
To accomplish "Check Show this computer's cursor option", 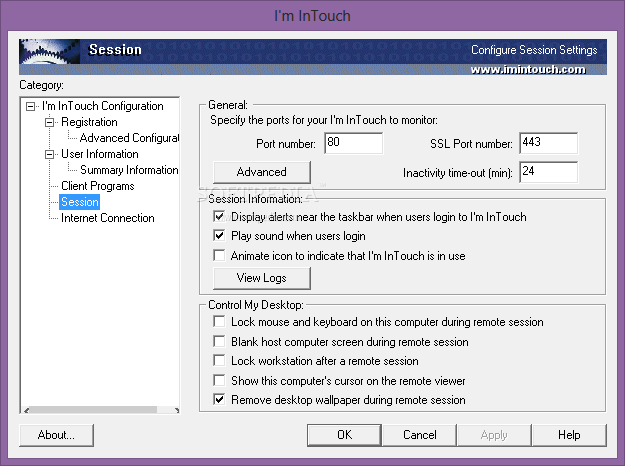I will click(x=219, y=380).
